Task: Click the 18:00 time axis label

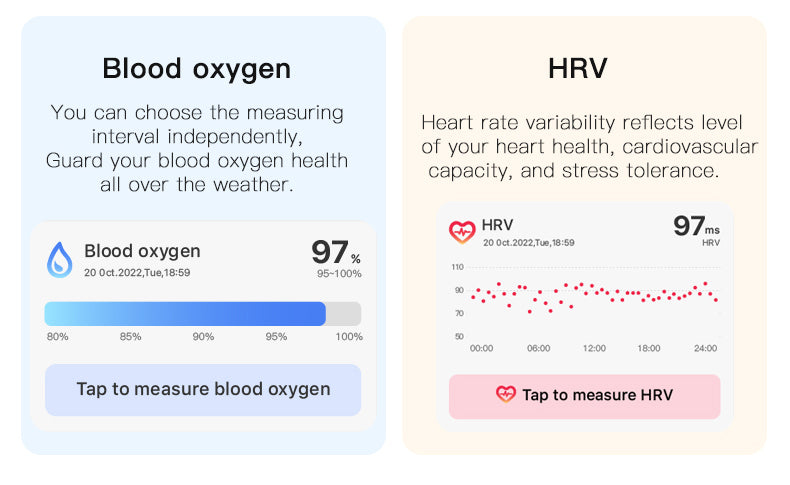Action: pyautogui.click(x=649, y=348)
